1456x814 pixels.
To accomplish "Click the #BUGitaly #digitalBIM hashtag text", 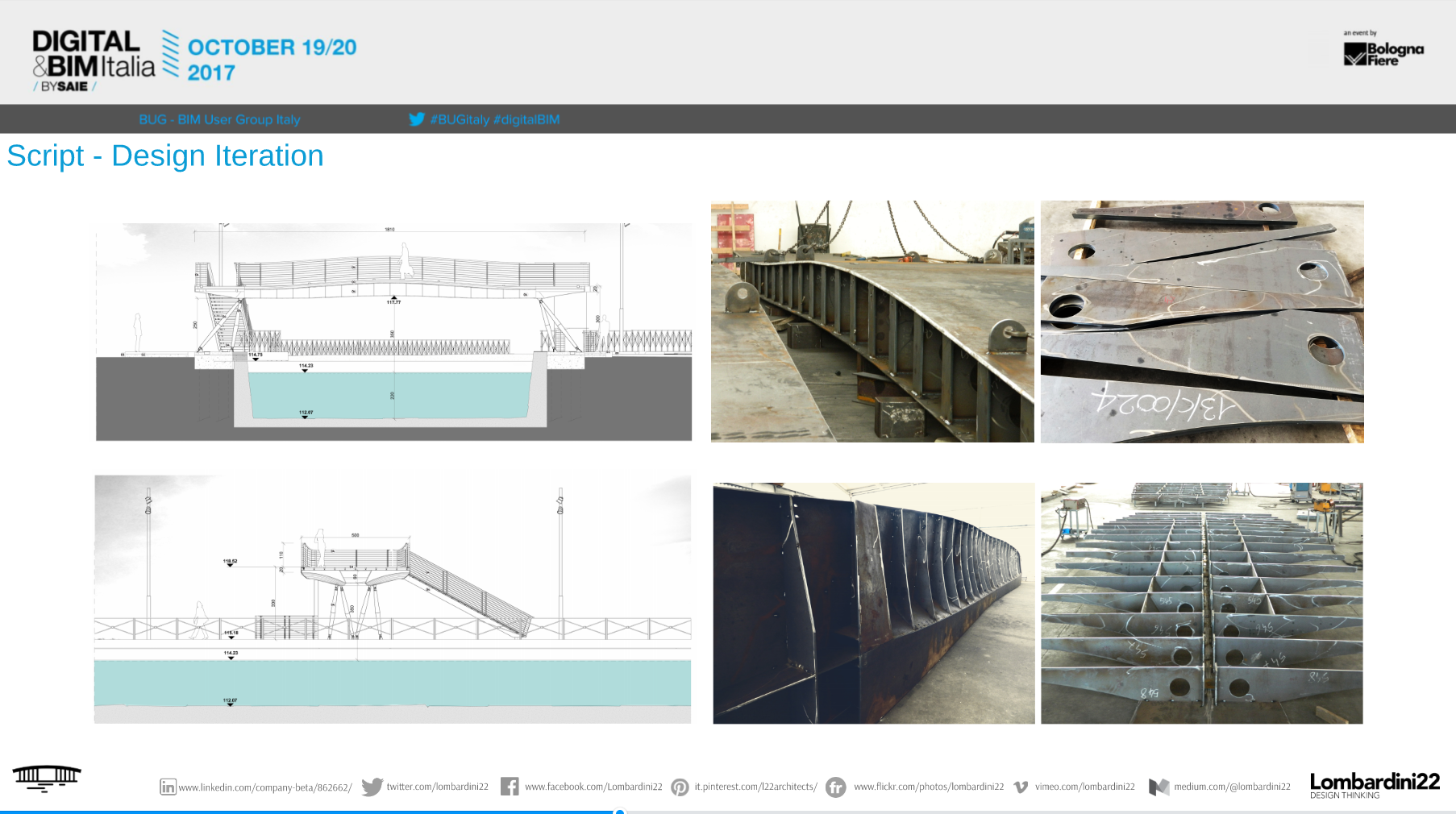I will tap(494, 119).
